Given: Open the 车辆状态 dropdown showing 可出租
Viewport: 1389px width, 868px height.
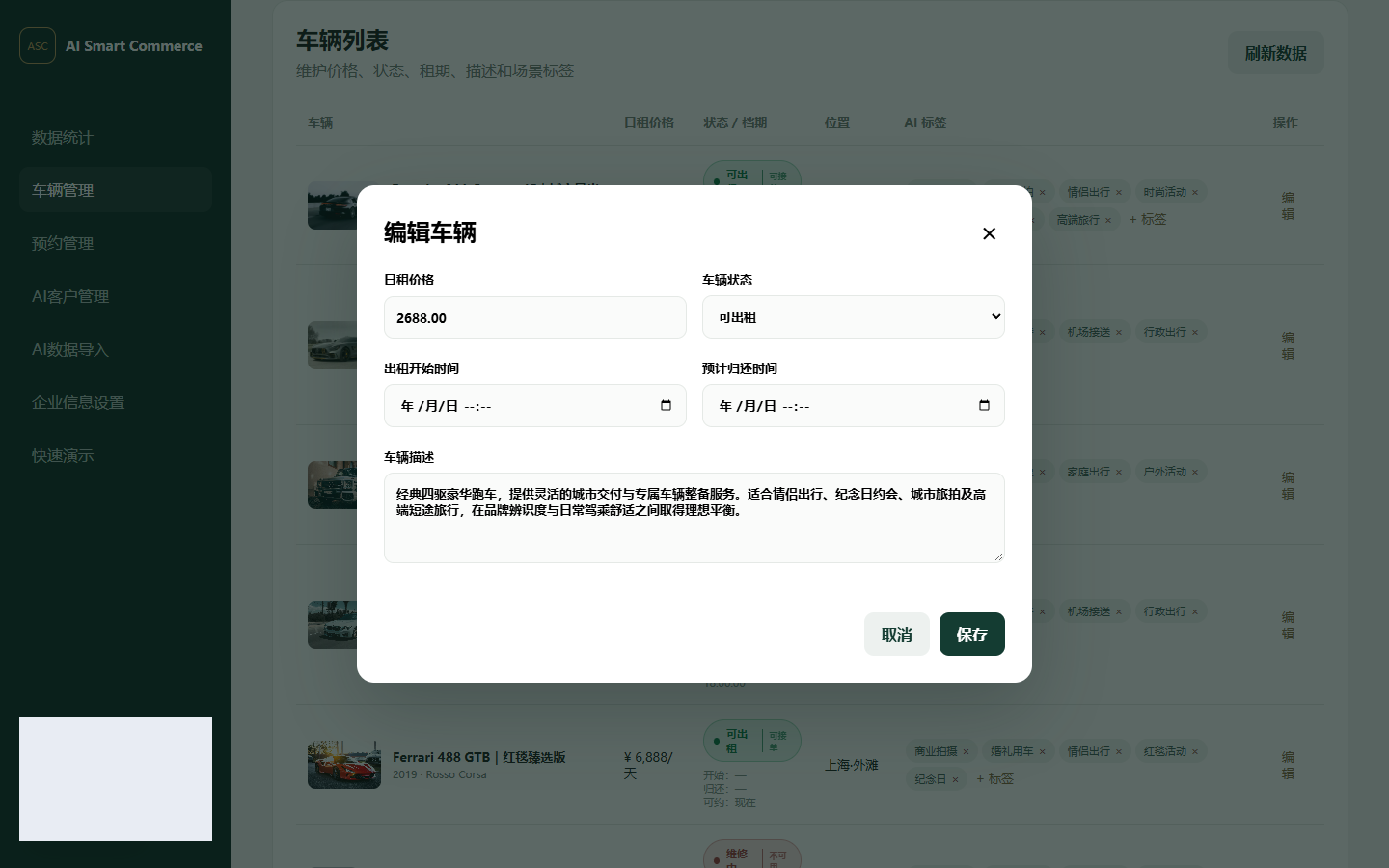Looking at the screenshot, I should 854,317.
